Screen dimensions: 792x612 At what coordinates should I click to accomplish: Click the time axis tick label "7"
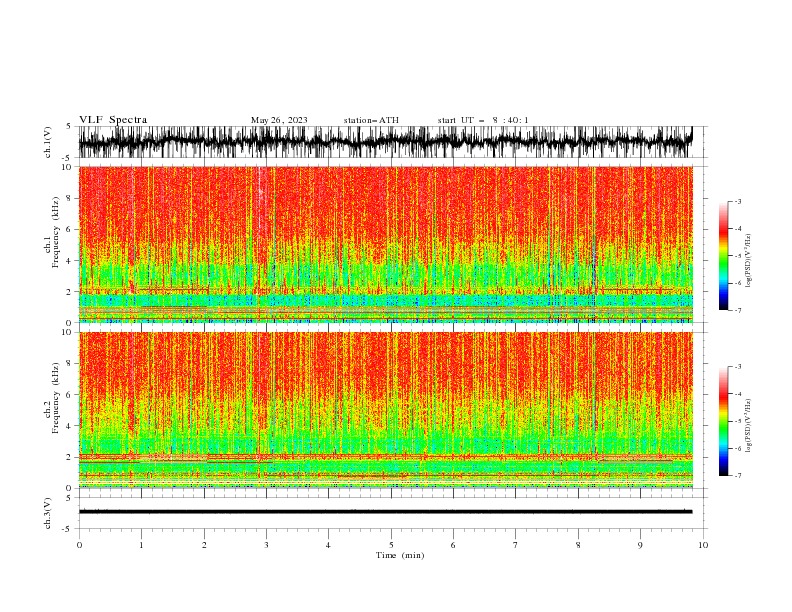coord(516,545)
